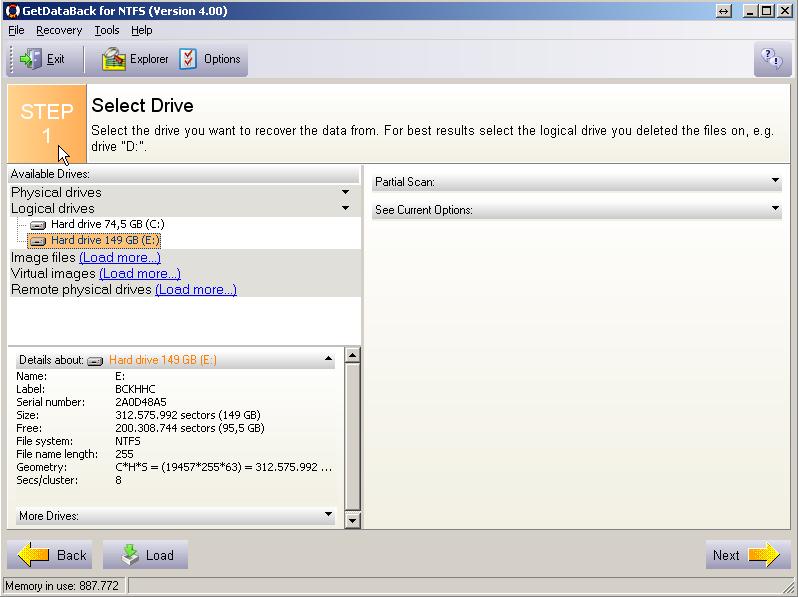This screenshot has width=798, height=597.
Task: Click Memory in use status bar text
Action: (62, 586)
